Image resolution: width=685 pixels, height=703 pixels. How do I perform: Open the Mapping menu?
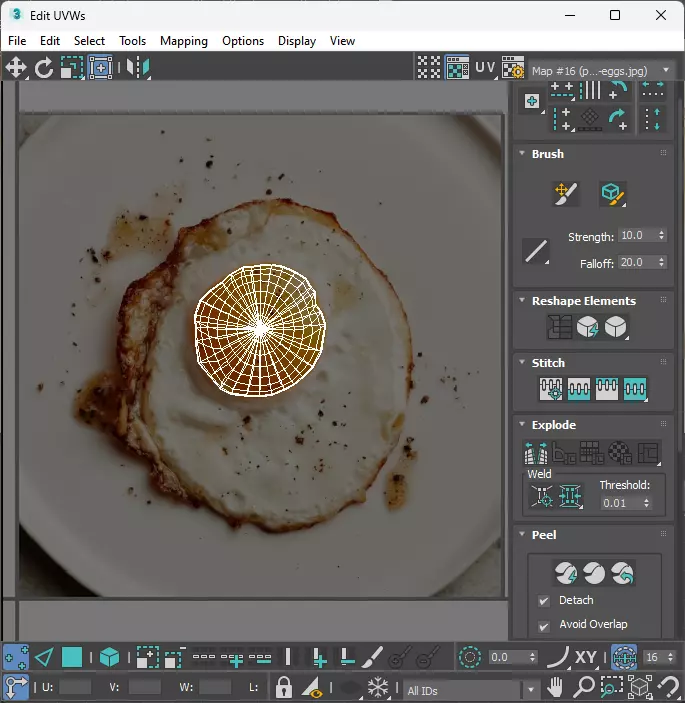pos(184,41)
